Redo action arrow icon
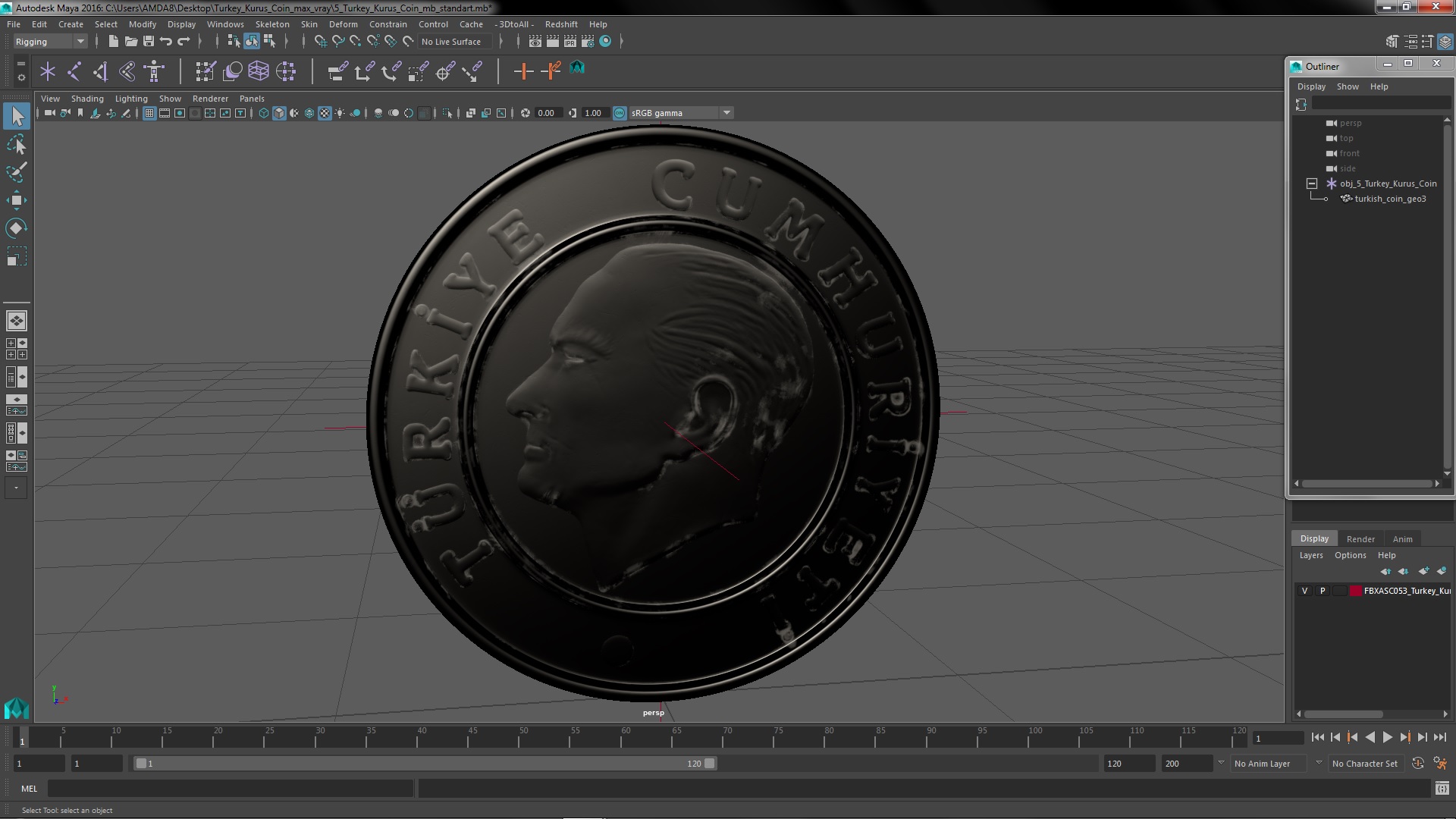The height and width of the screenshot is (819, 1456). tap(184, 42)
